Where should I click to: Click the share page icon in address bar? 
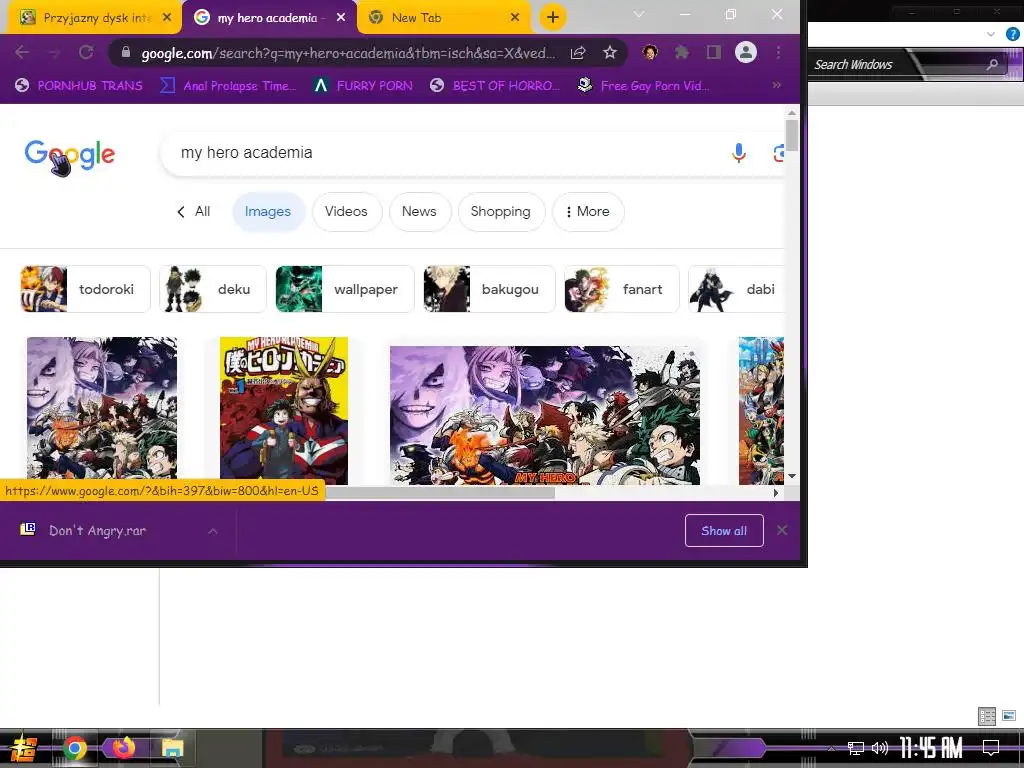coord(578,53)
